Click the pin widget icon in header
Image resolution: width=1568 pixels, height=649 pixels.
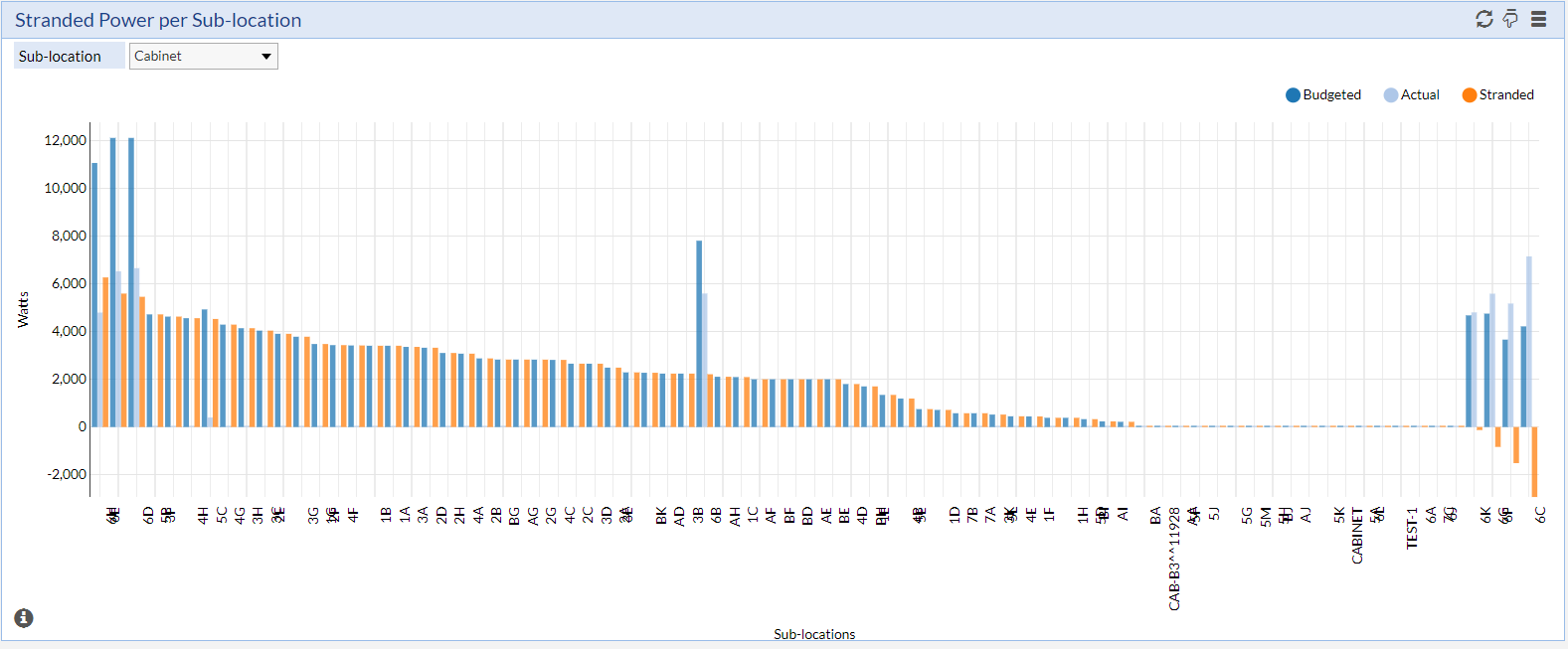pos(1510,19)
